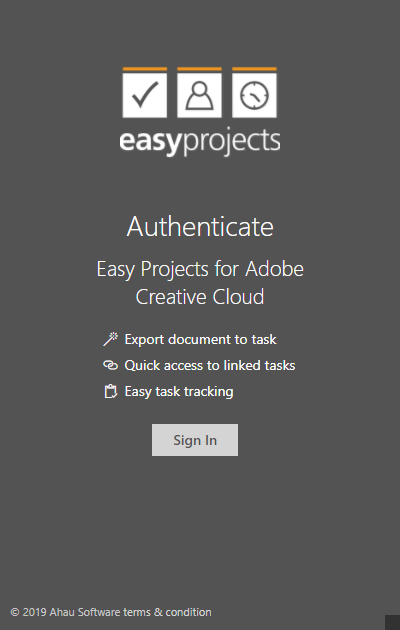Click the magic wand export icon
The height and width of the screenshot is (630, 400).
(110, 339)
